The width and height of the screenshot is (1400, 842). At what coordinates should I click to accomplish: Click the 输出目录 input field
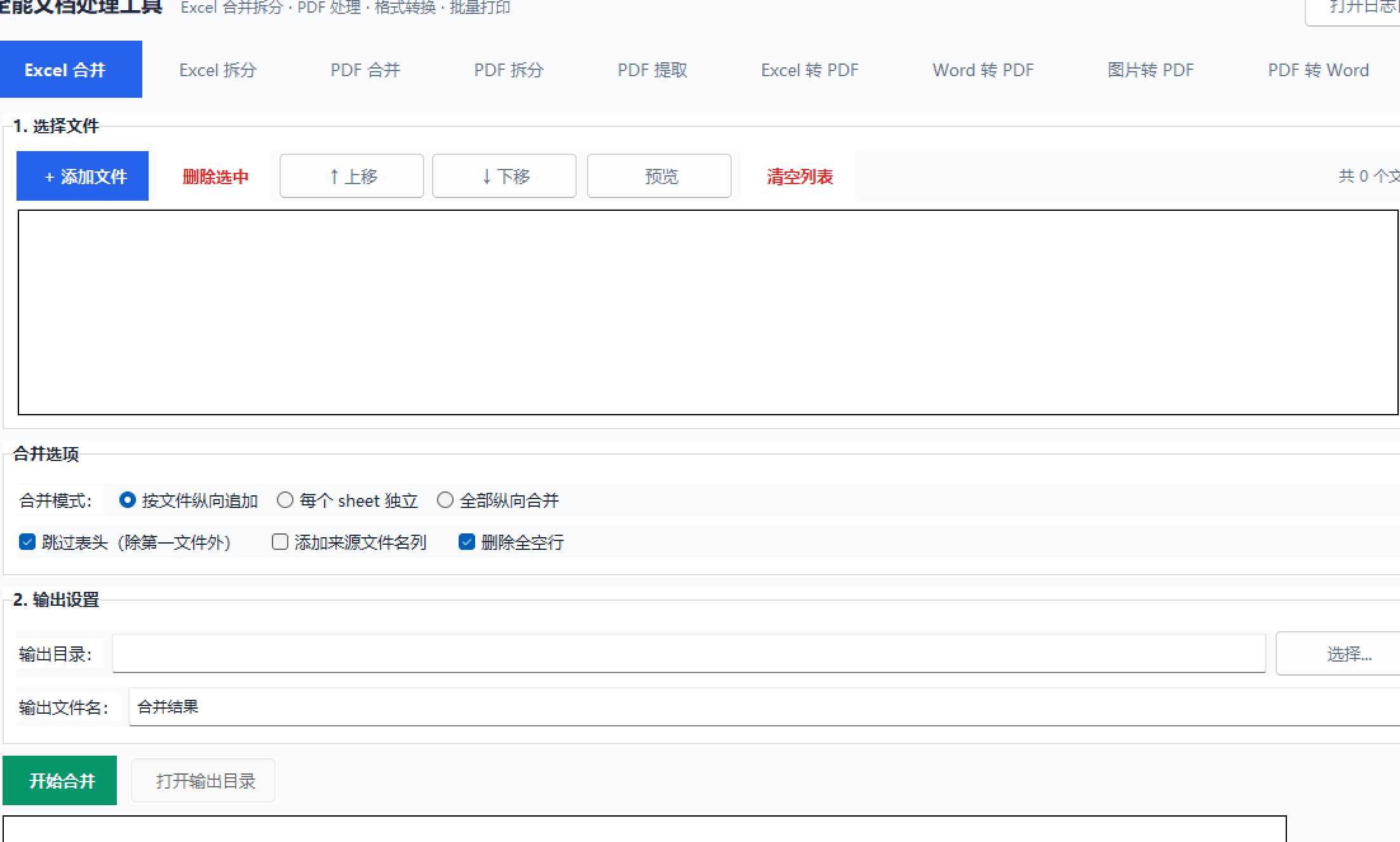tap(689, 653)
